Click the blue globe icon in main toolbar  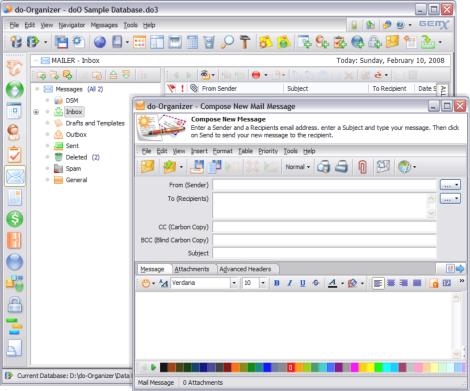[x=100, y=42]
